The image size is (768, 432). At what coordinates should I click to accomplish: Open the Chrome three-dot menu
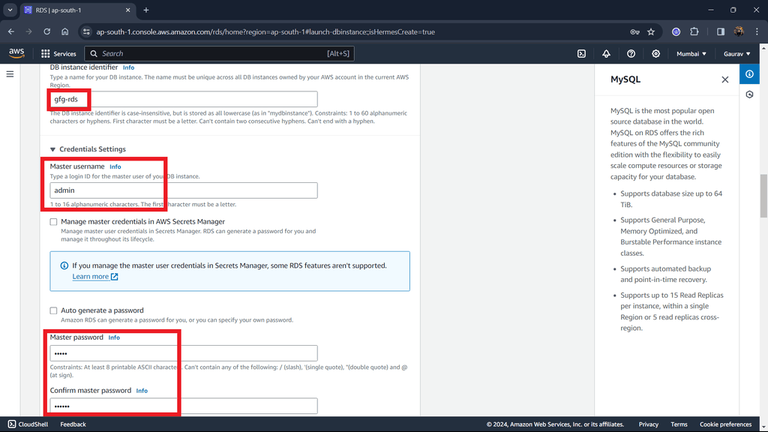[757, 32]
